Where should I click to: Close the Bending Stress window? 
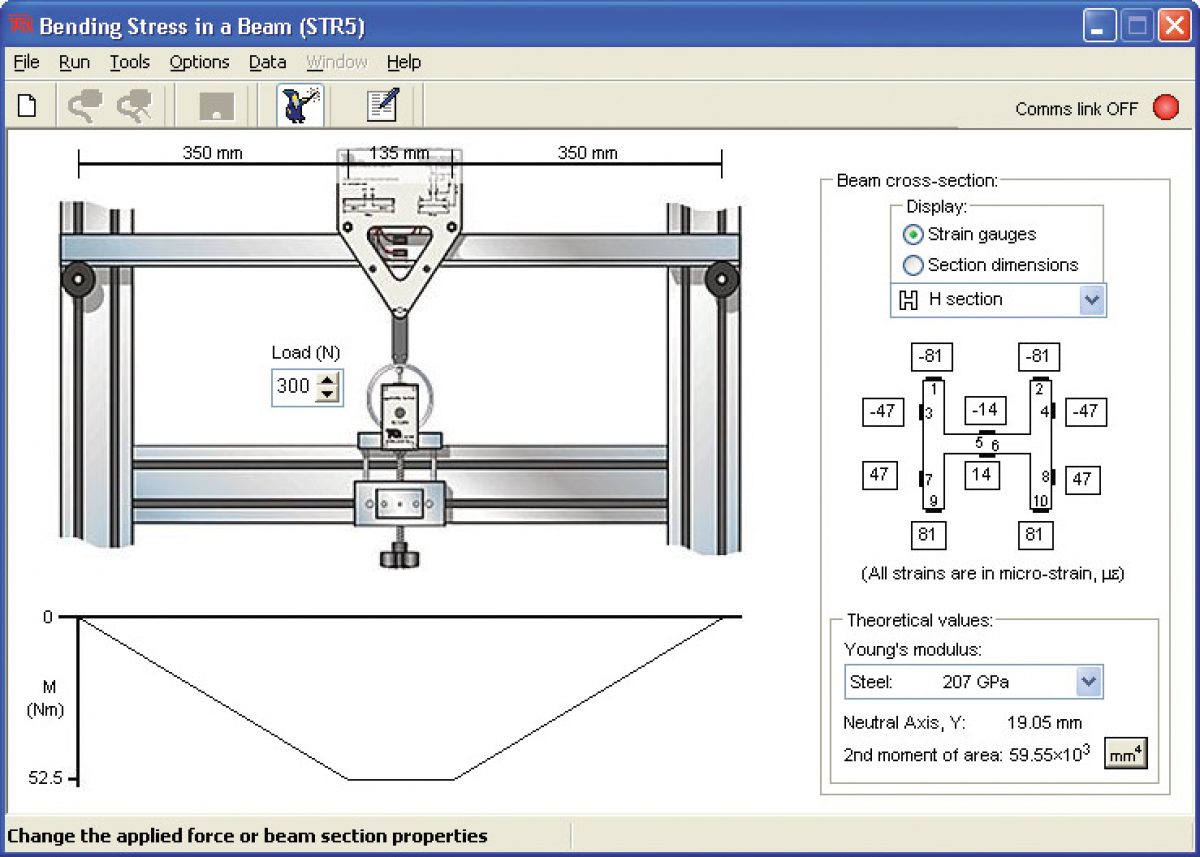(x=1174, y=26)
